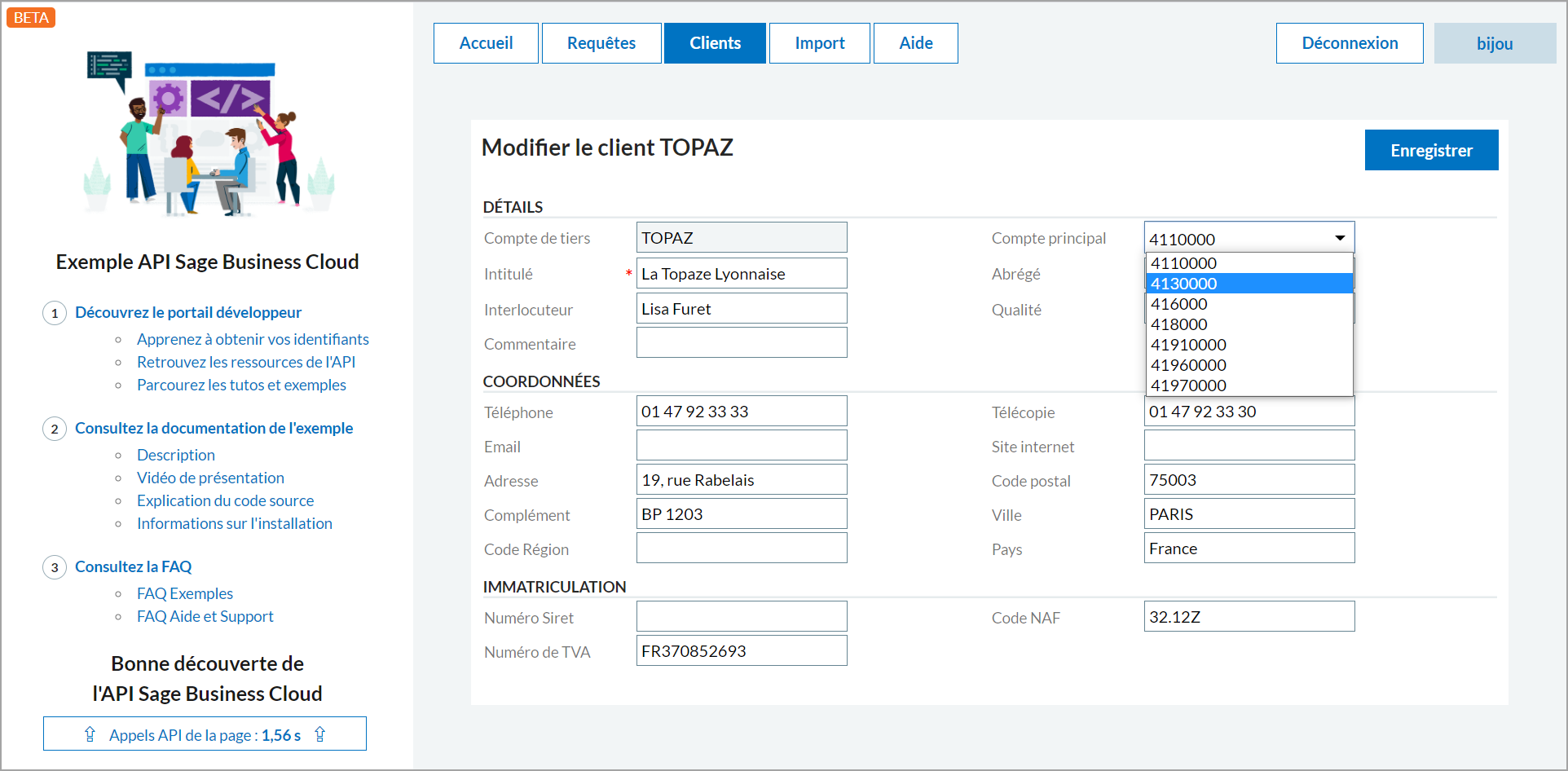This screenshot has width=1568, height=771.
Task: Click the left upload arrow icon beside Appels API
Action: 90,734
